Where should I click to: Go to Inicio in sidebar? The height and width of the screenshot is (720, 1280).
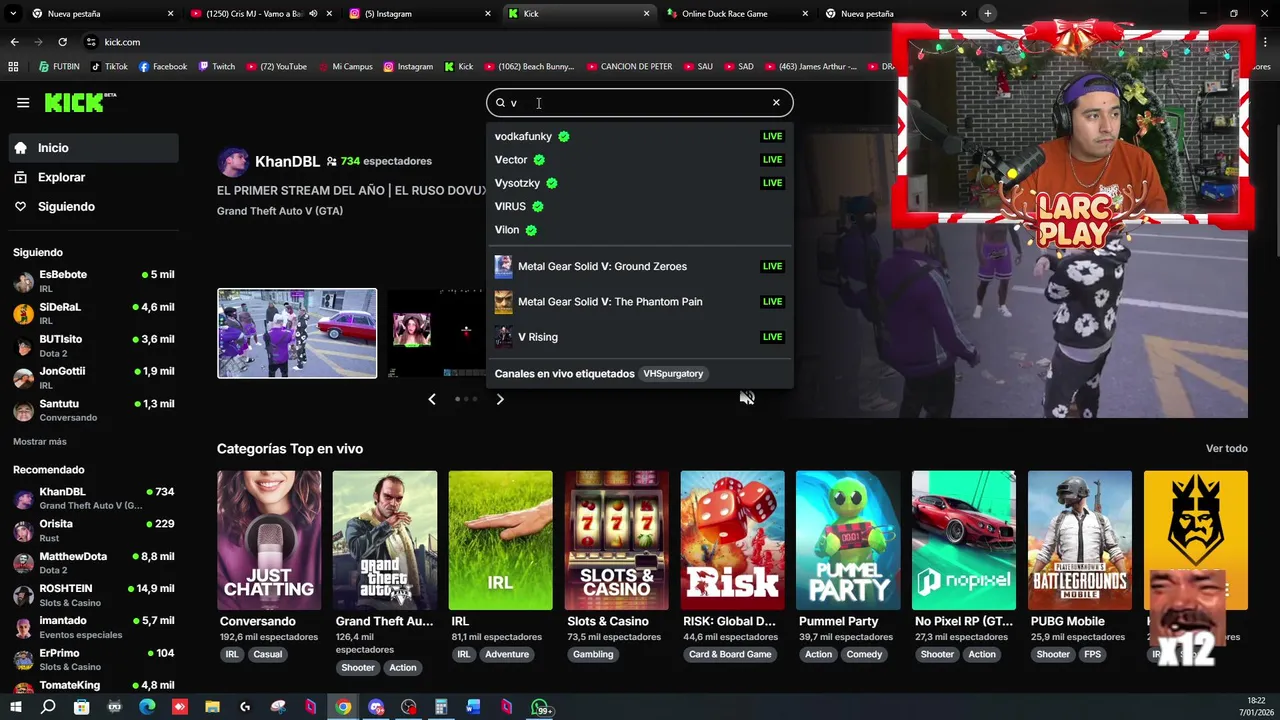tap(94, 148)
